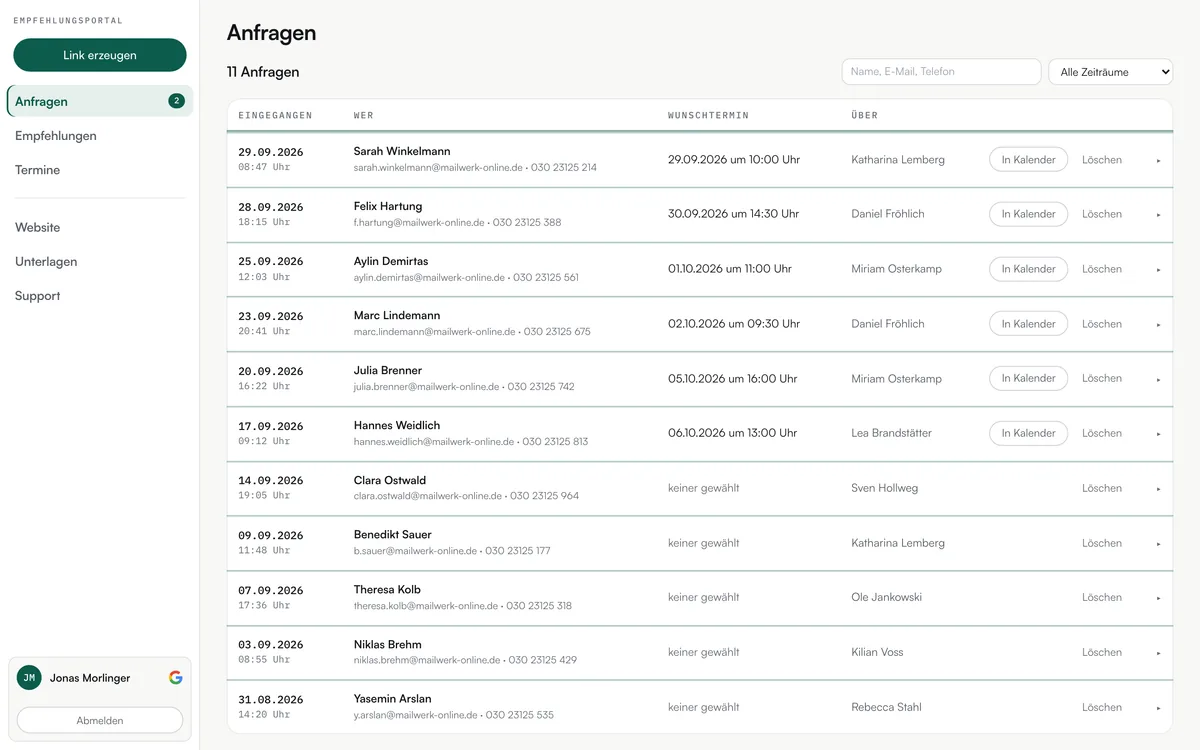The height and width of the screenshot is (750, 1200).
Task: Click the unread badge on Anfragen
Action: (176, 101)
